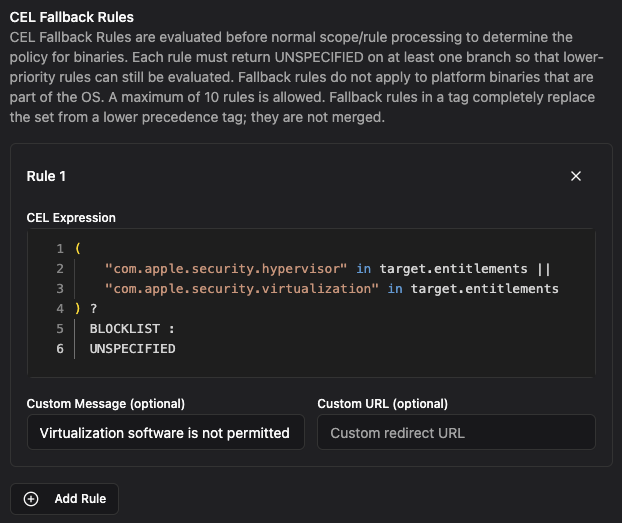Image resolution: width=622 pixels, height=523 pixels.
Task: Click the CEL Expression label
Action: tap(71, 218)
